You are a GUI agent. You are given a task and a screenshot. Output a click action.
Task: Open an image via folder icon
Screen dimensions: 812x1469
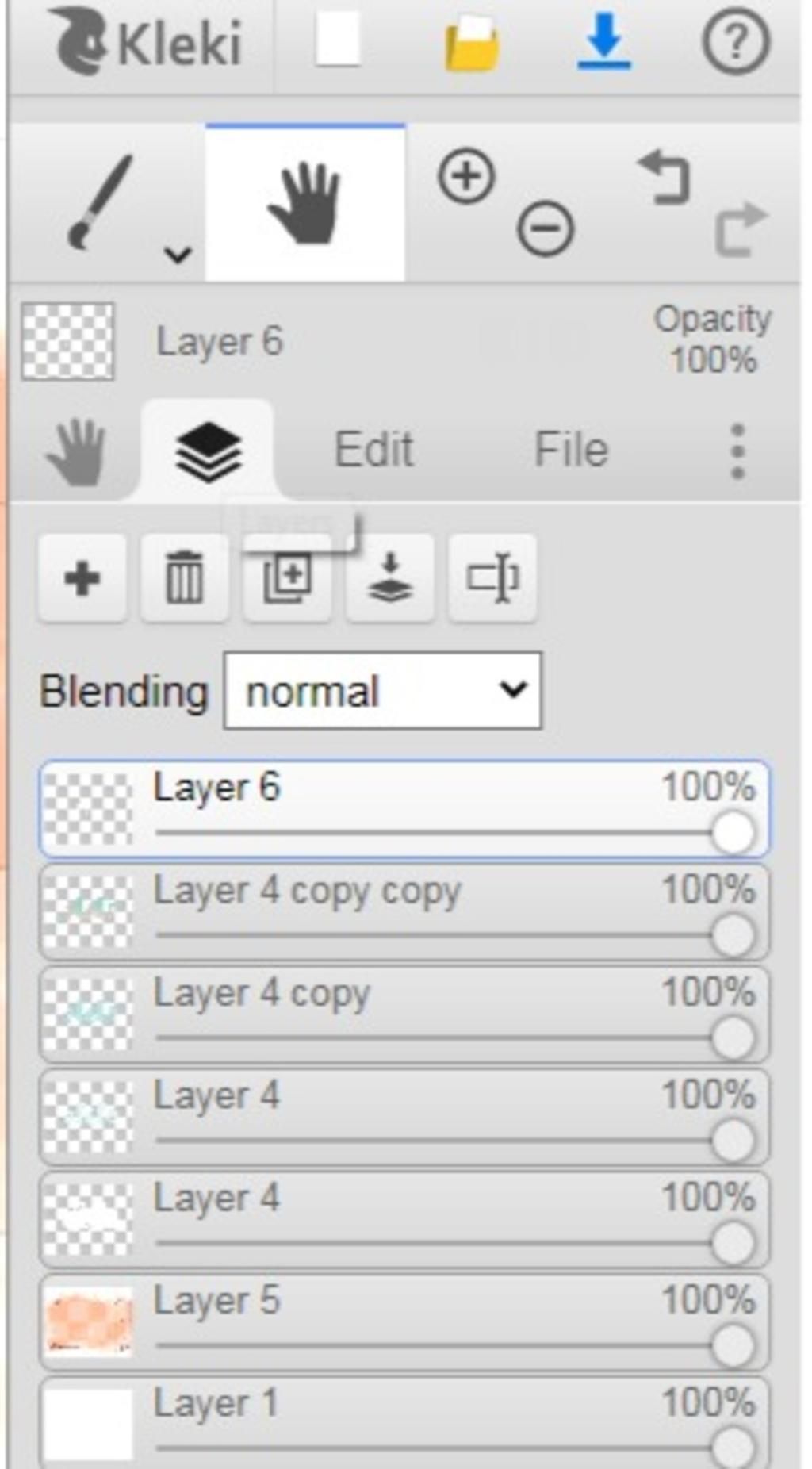point(471,44)
